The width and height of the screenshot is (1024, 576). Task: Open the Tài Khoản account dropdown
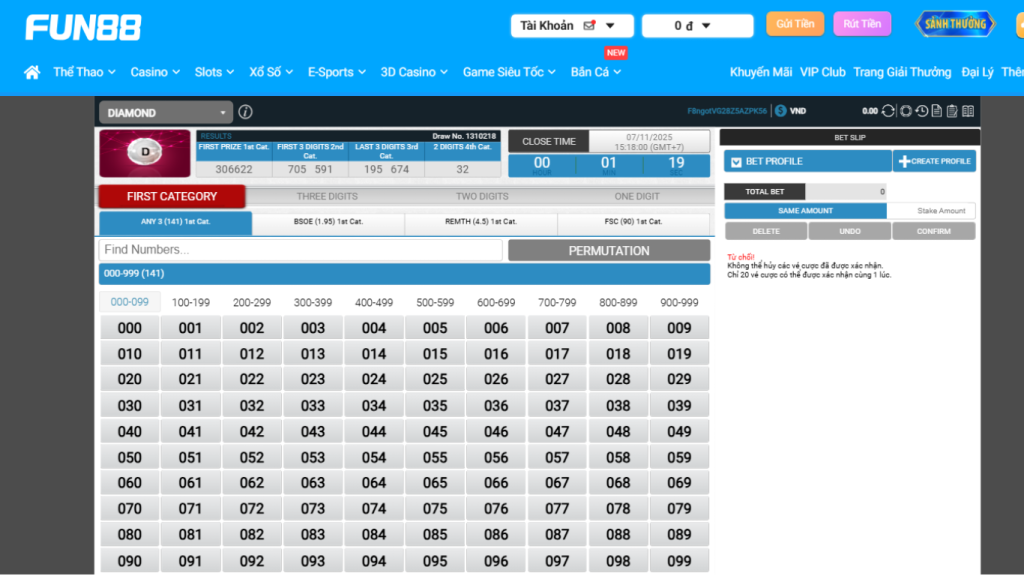click(571, 26)
